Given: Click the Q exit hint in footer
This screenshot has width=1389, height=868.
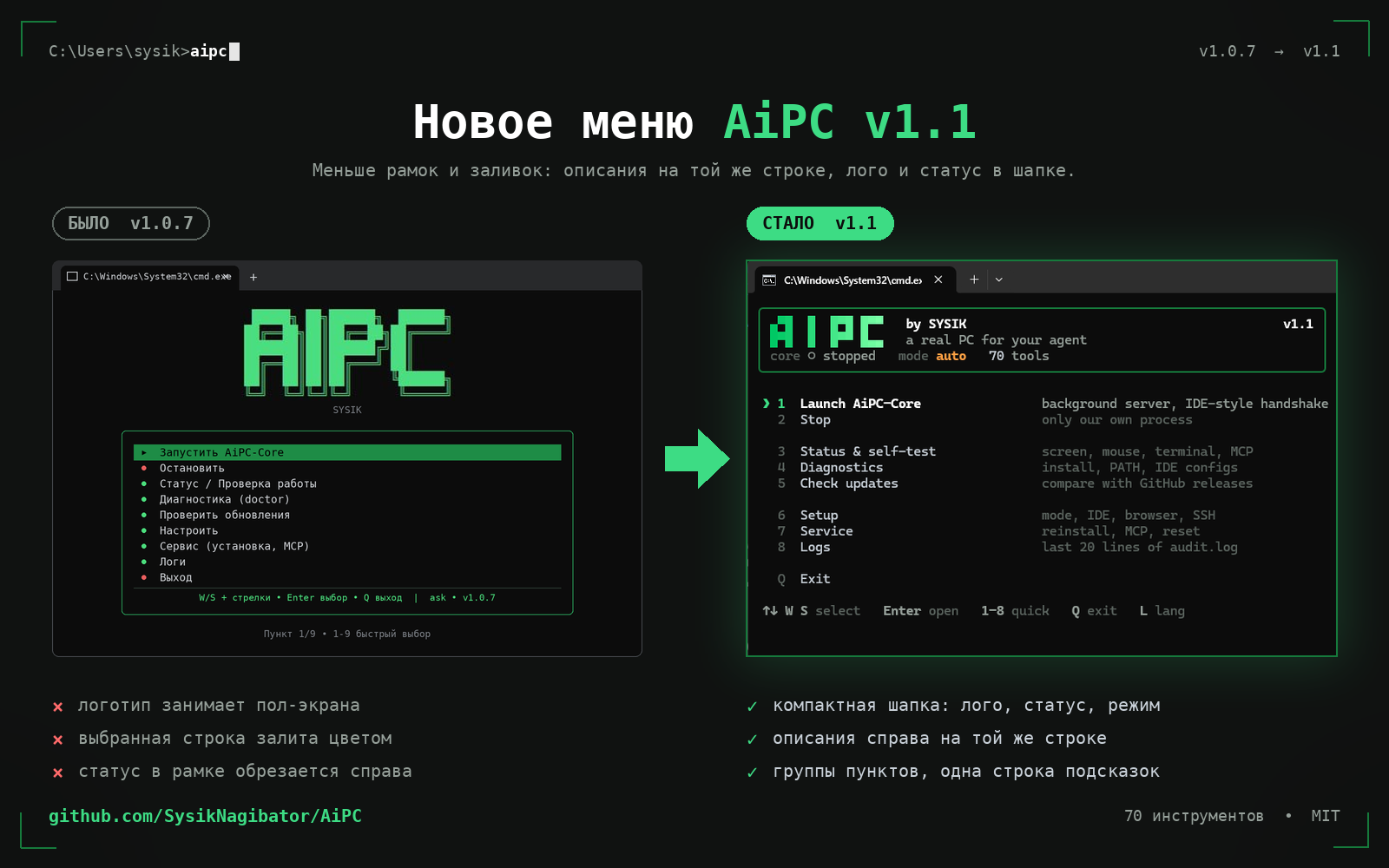Looking at the screenshot, I should 1095,611.
